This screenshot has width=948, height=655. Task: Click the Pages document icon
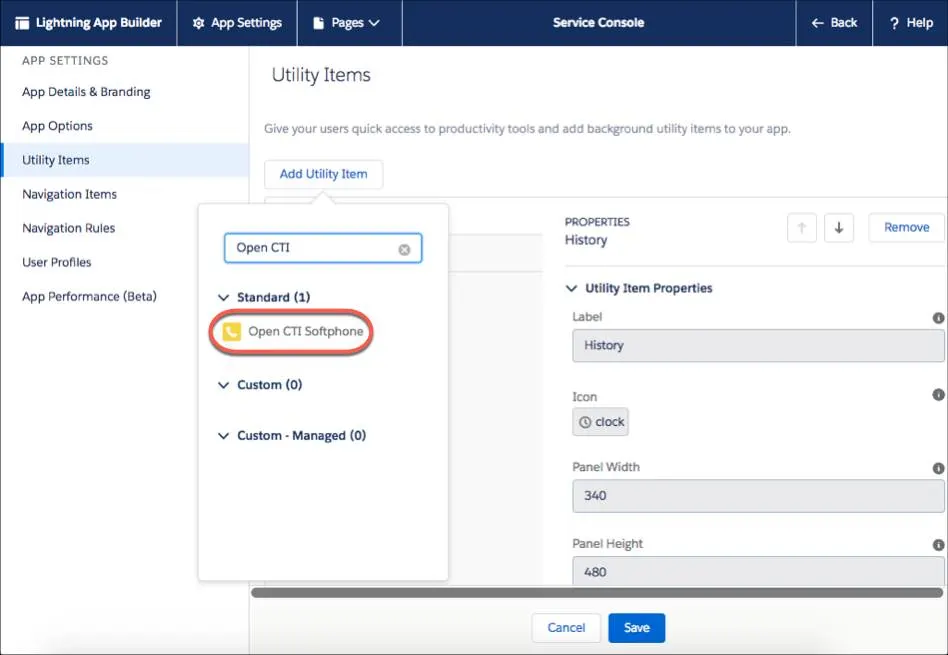[x=318, y=23]
